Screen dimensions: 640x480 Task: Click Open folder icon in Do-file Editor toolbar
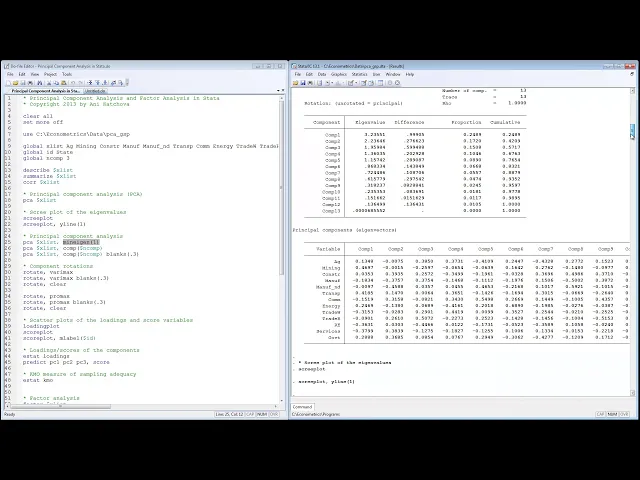16,83
